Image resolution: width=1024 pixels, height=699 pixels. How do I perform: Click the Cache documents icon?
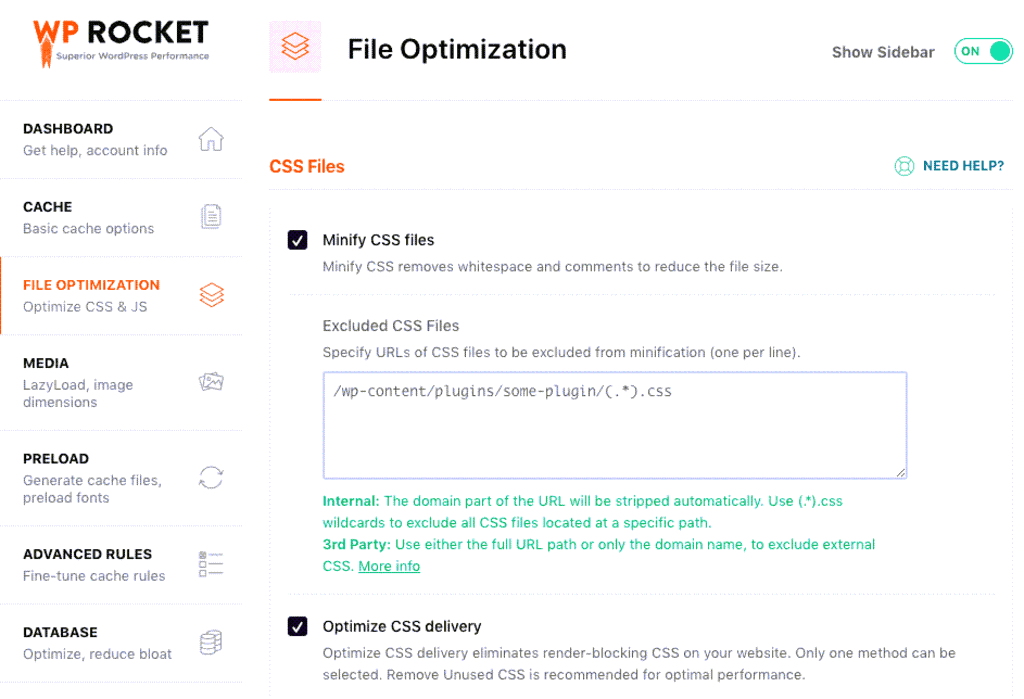click(211, 217)
